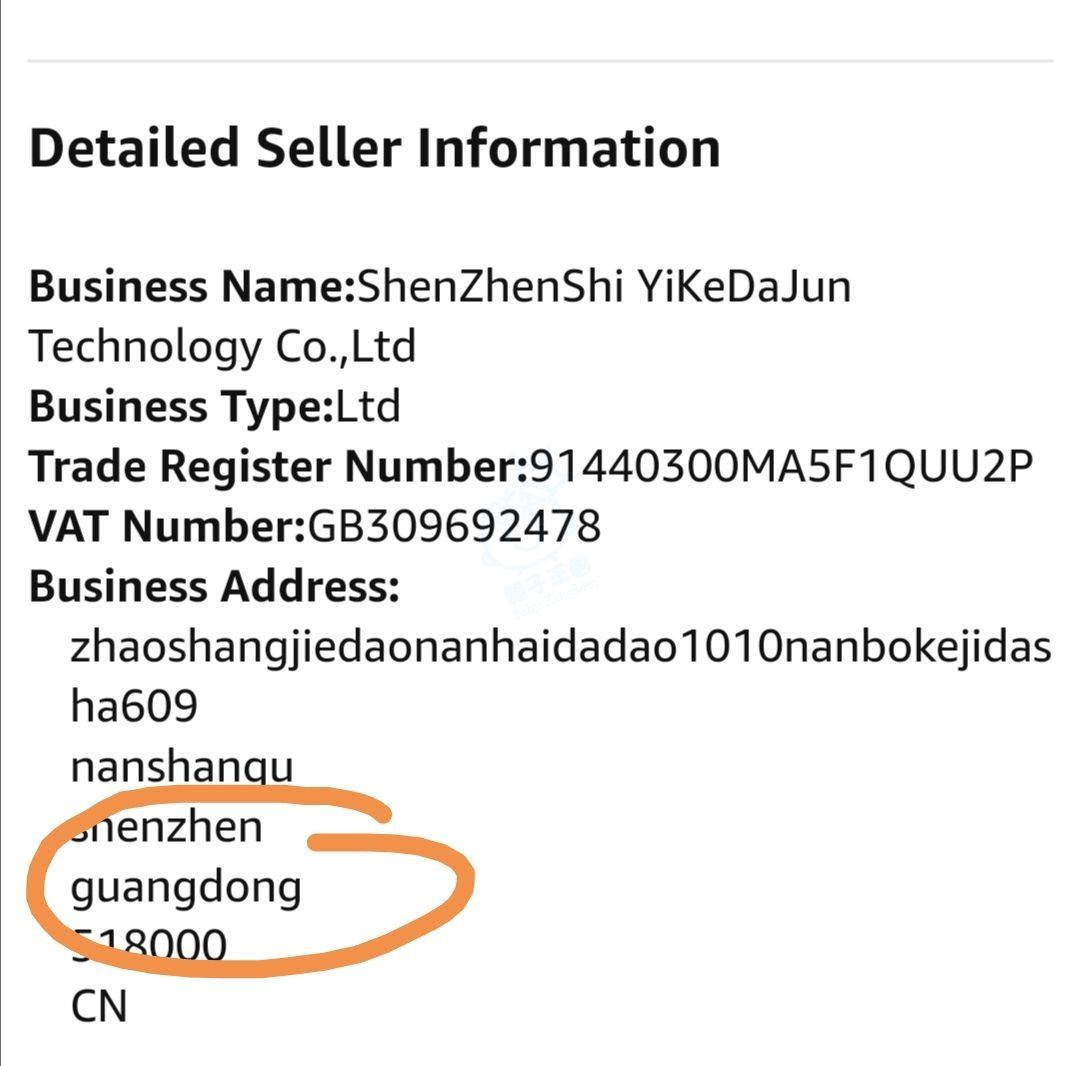Click the Technology Co.,Ltd text line

click(x=222, y=348)
